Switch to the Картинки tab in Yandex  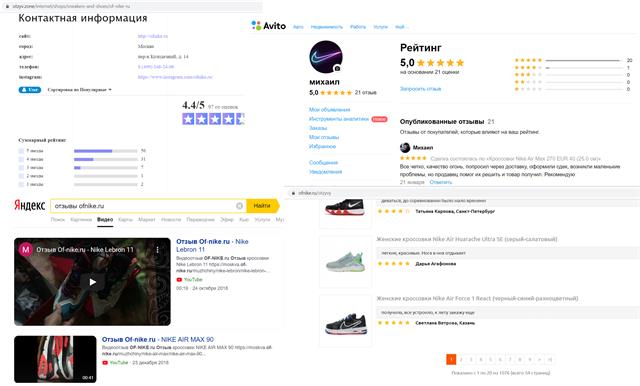81,220
